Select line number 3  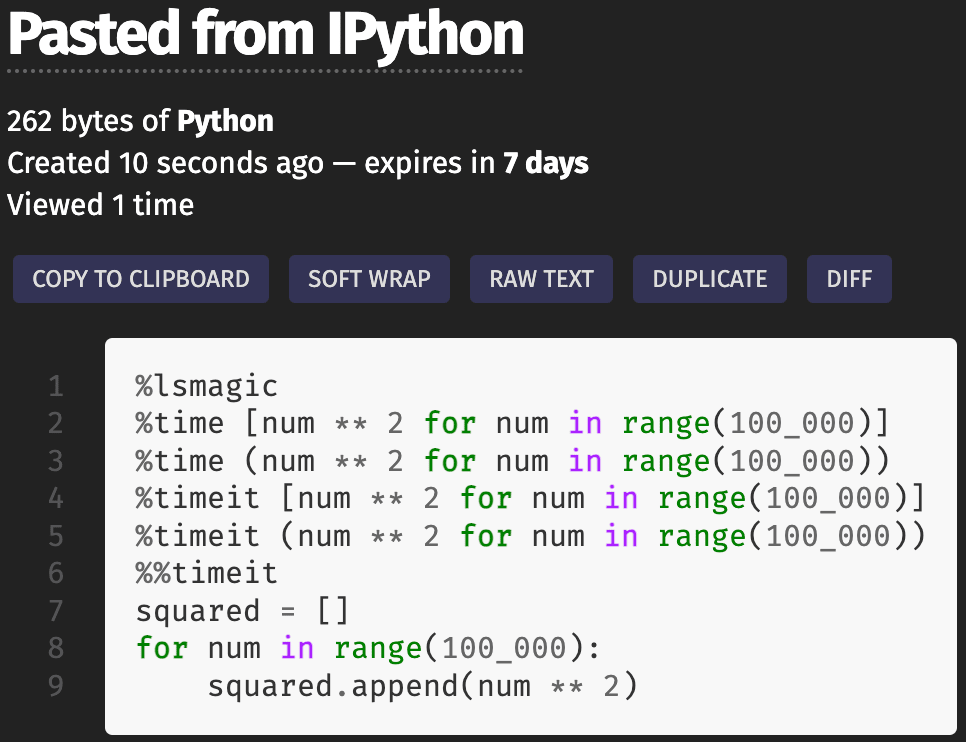56,462
